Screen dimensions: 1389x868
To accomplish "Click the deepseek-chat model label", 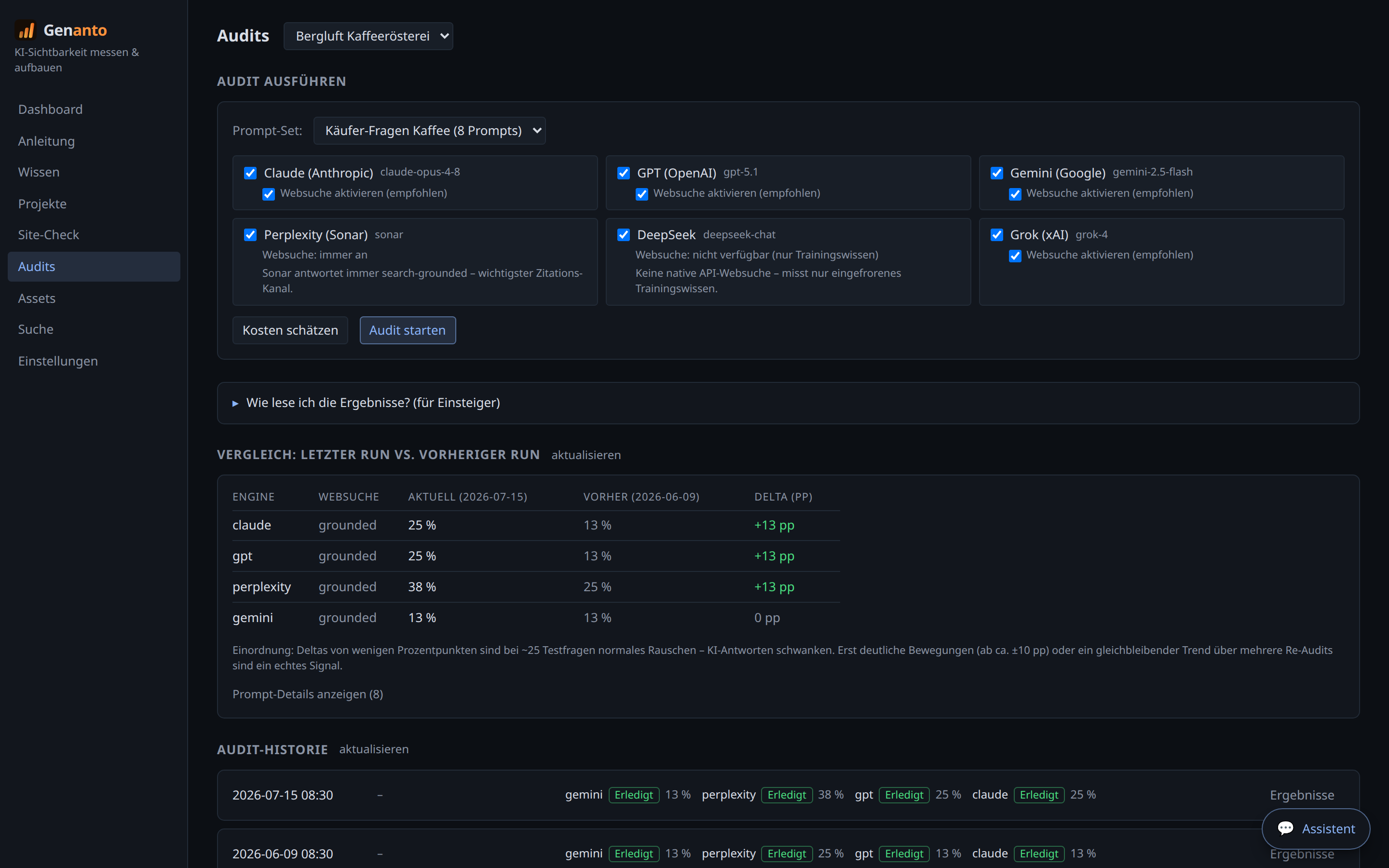I will [x=739, y=234].
